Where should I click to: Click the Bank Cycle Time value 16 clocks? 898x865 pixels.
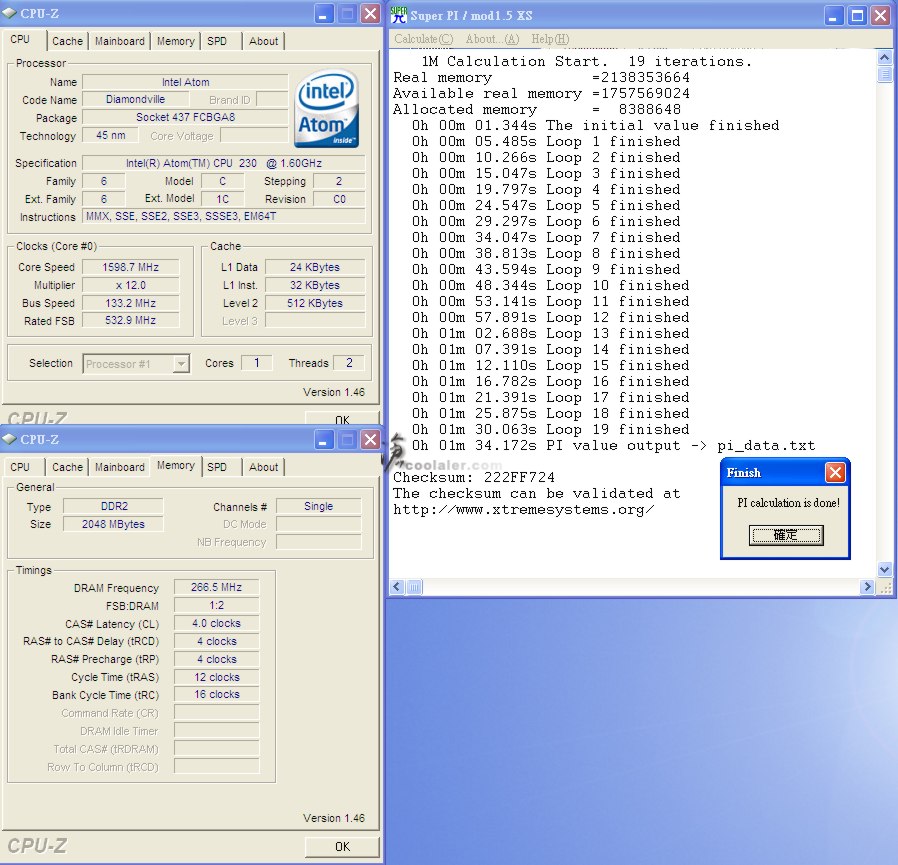[x=216, y=694]
